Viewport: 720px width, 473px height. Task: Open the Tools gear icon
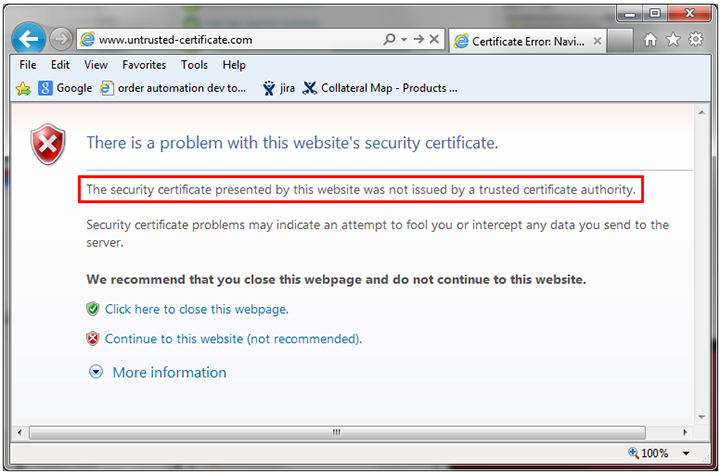[696, 40]
